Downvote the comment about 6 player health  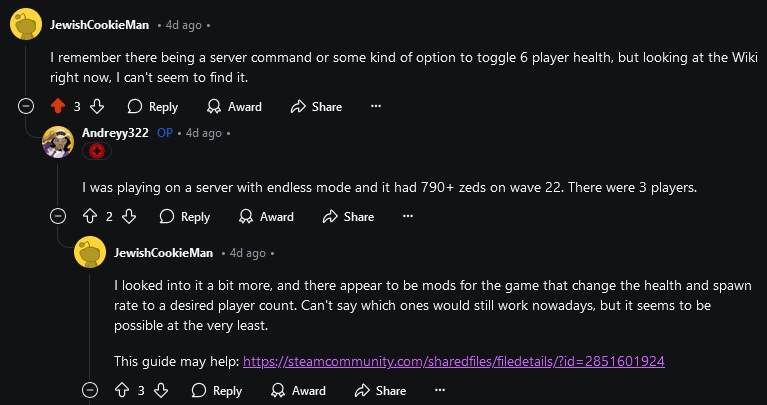97,106
